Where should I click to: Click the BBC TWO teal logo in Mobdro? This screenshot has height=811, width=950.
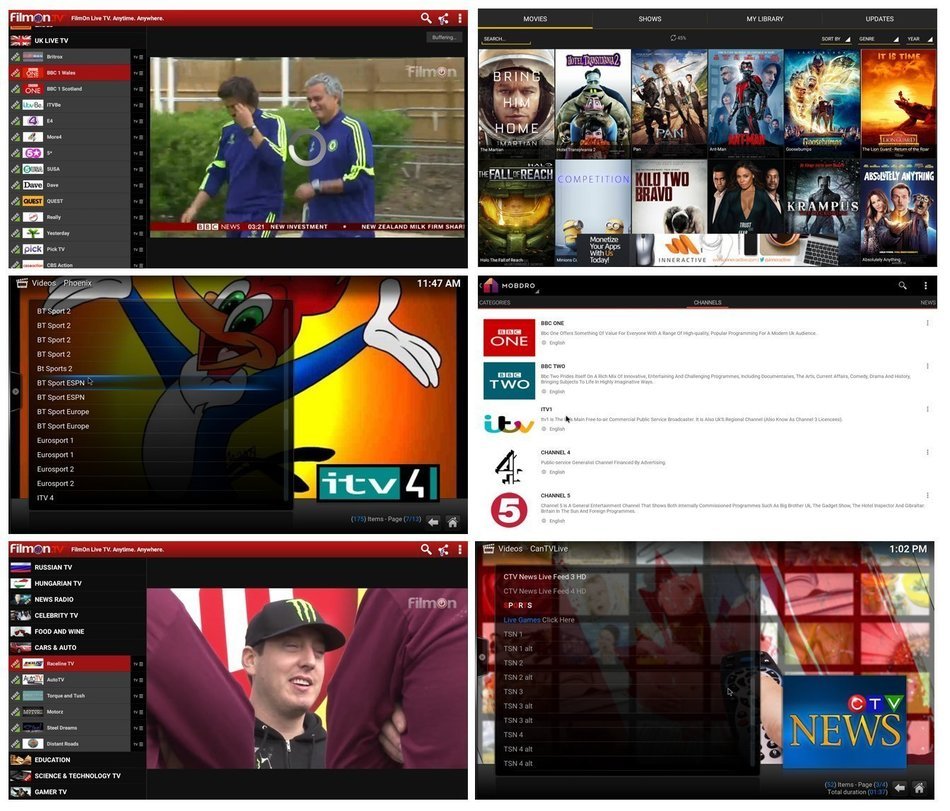point(509,381)
